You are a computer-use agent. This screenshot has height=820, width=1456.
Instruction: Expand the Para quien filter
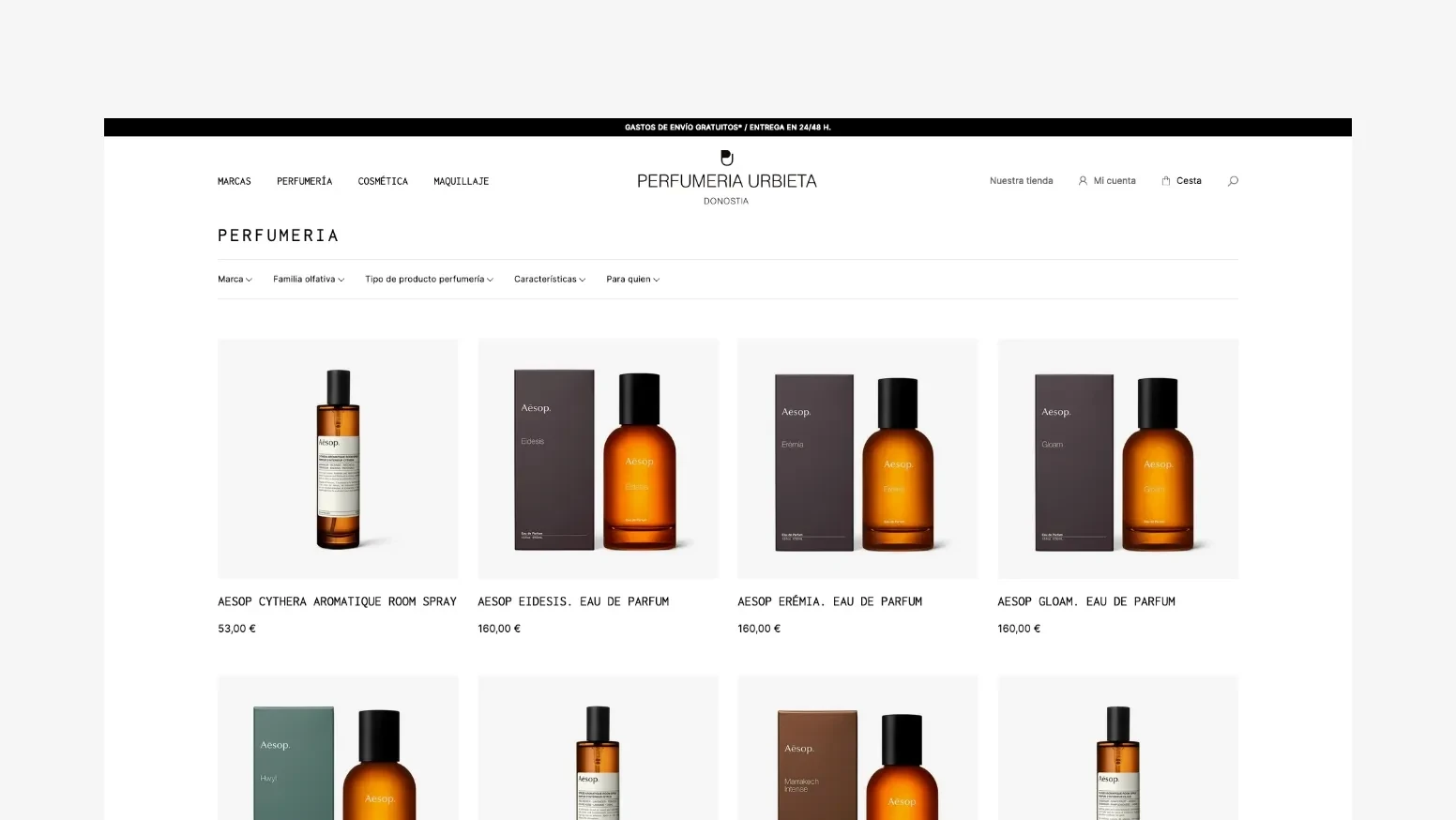coord(632,280)
